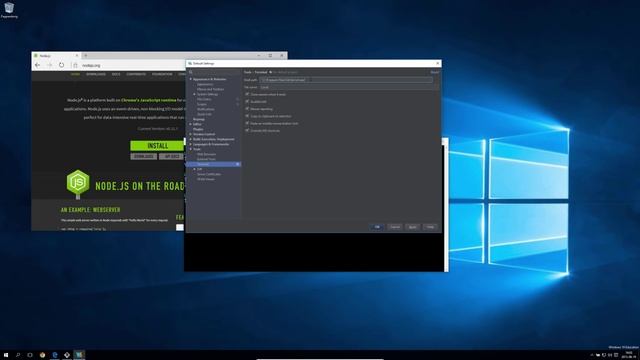This screenshot has width=640, height=360.
Task: Open COMMUNITY in nodejs.org navigation
Action: (x=136, y=74)
